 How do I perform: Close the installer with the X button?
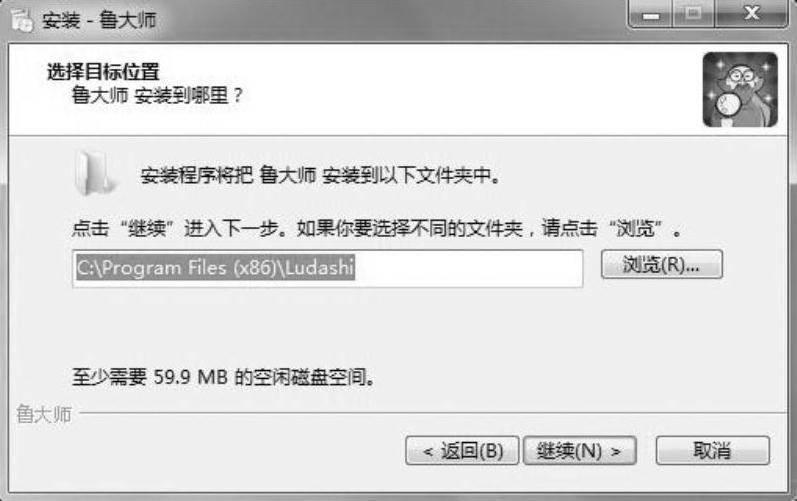pyautogui.click(x=751, y=14)
